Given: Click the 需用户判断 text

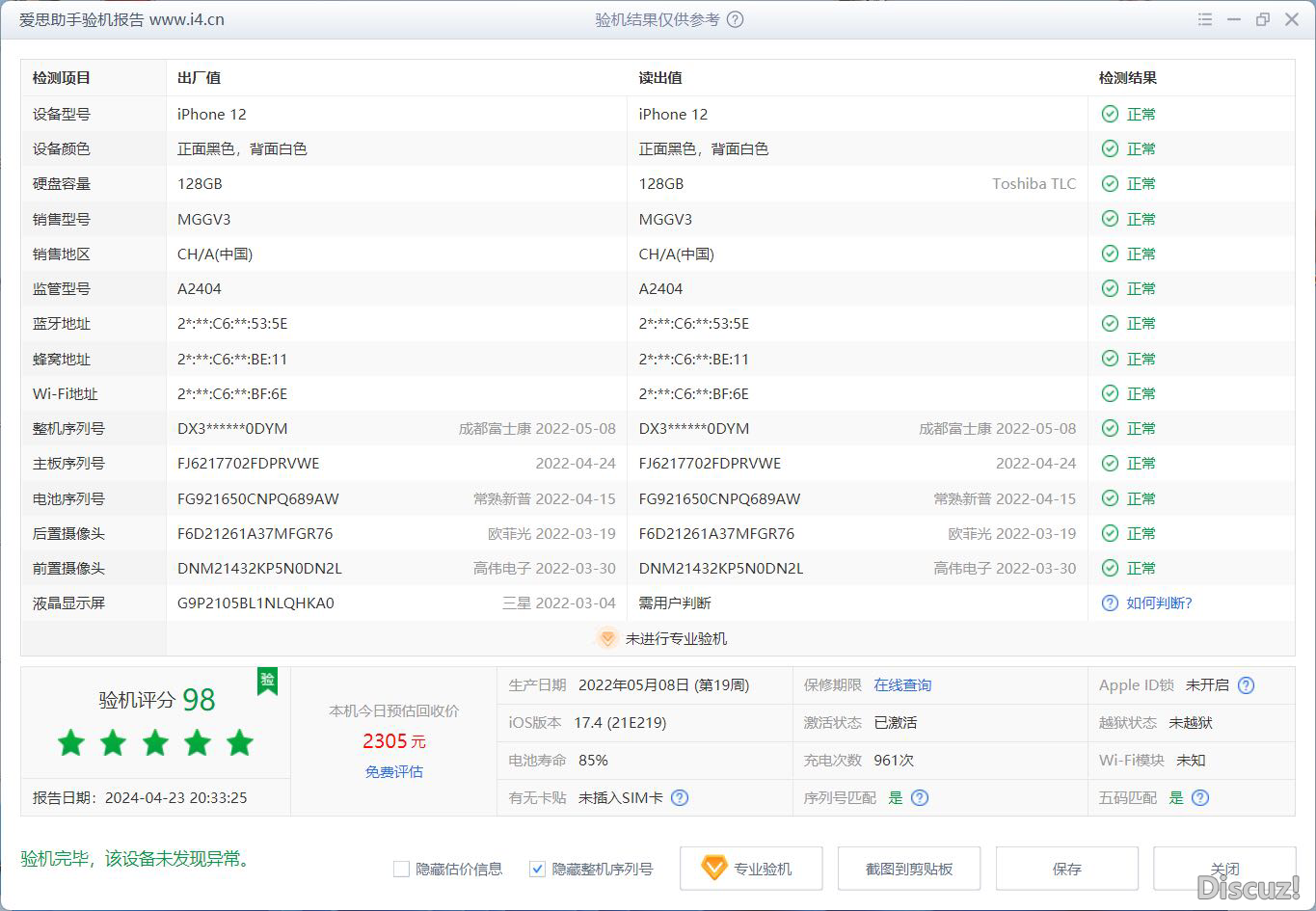Looking at the screenshot, I should (675, 603).
